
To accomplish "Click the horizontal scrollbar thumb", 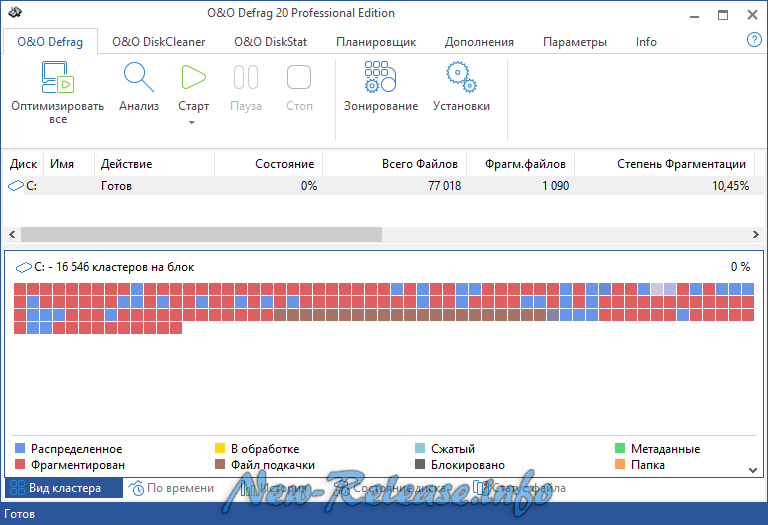I will tap(201, 235).
